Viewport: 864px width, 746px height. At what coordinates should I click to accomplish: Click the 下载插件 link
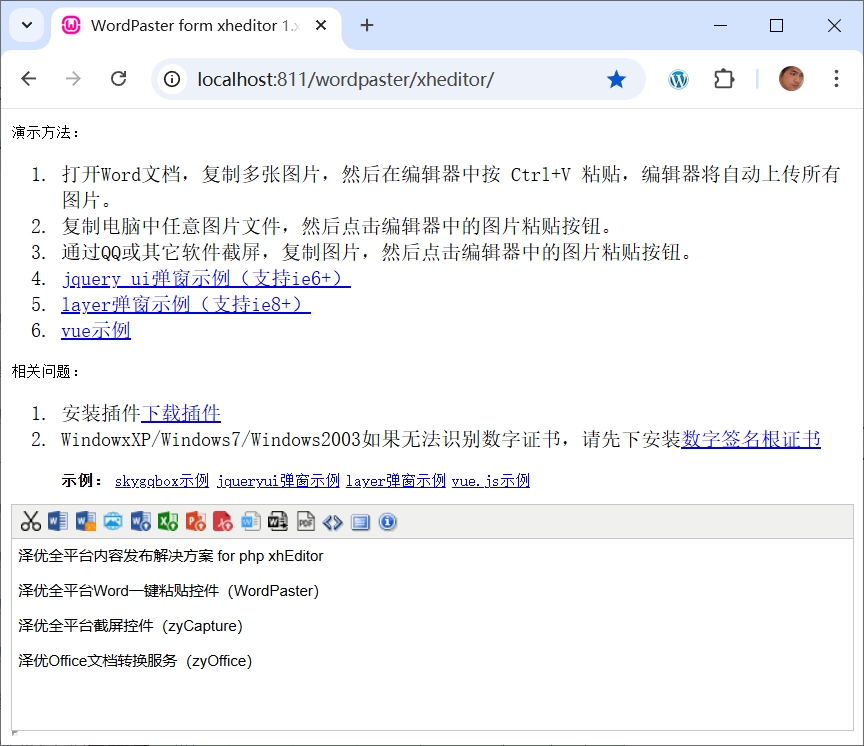pyautogui.click(x=180, y=414)
